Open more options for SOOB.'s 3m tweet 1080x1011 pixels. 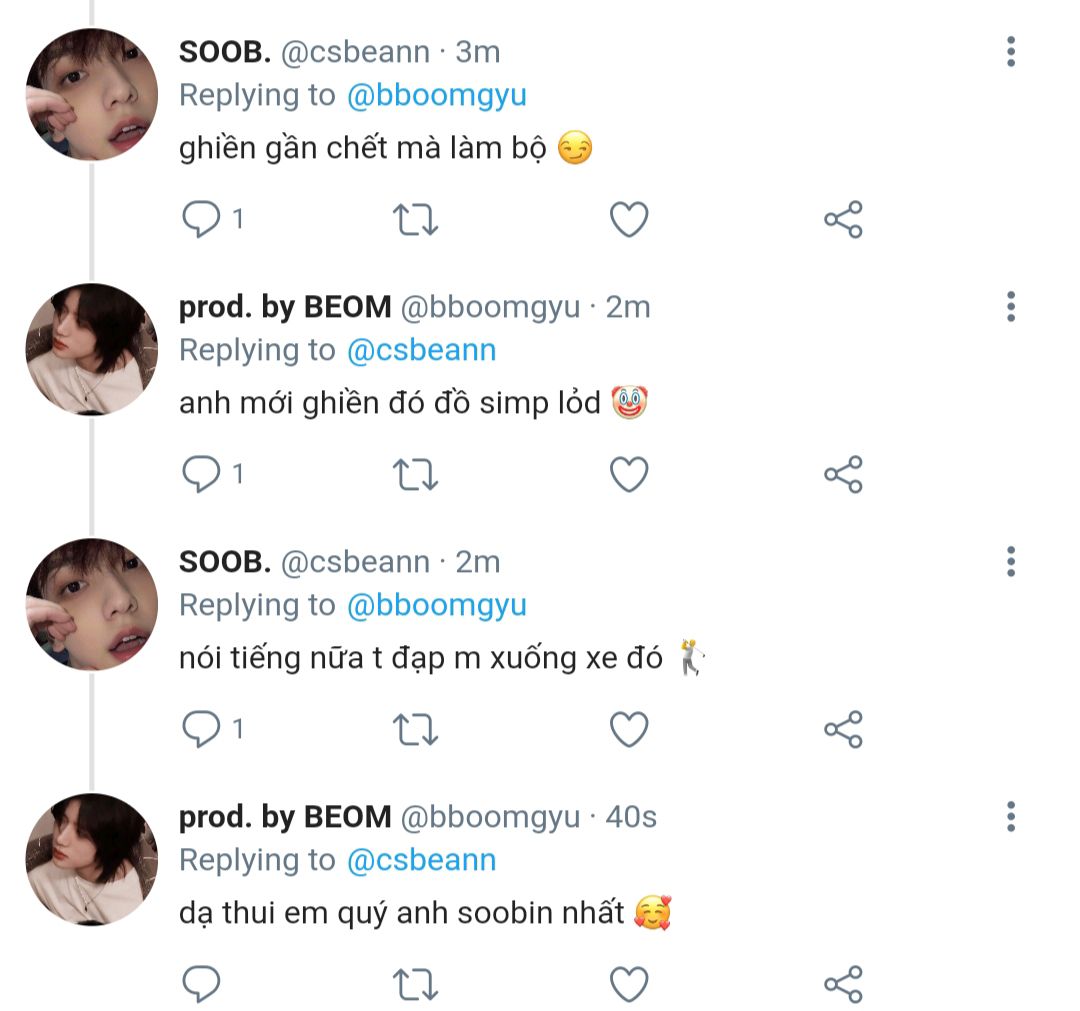1011,52
